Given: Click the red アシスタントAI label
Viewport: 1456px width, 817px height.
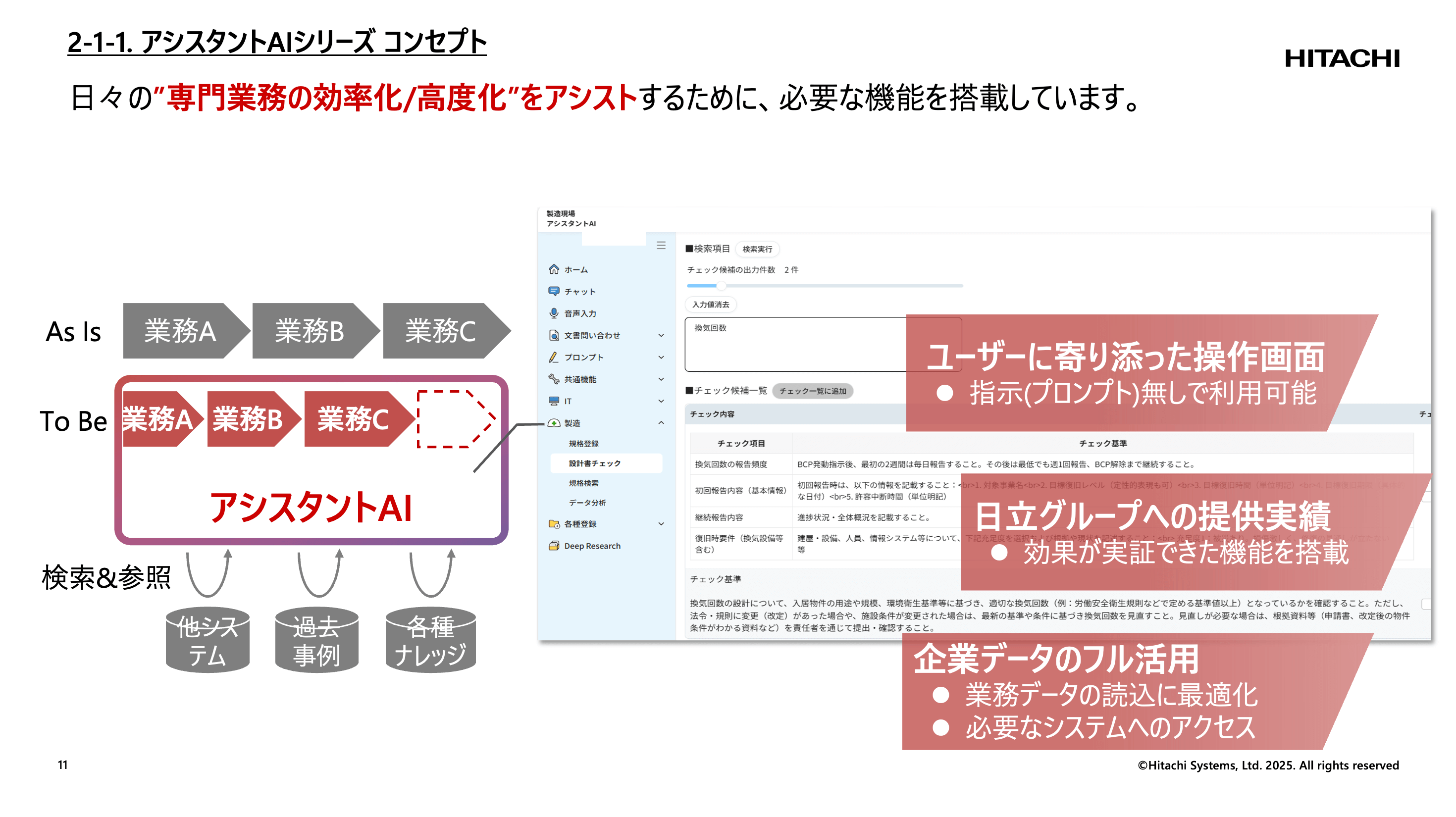Looking at the screenshot, I should 311,508.
